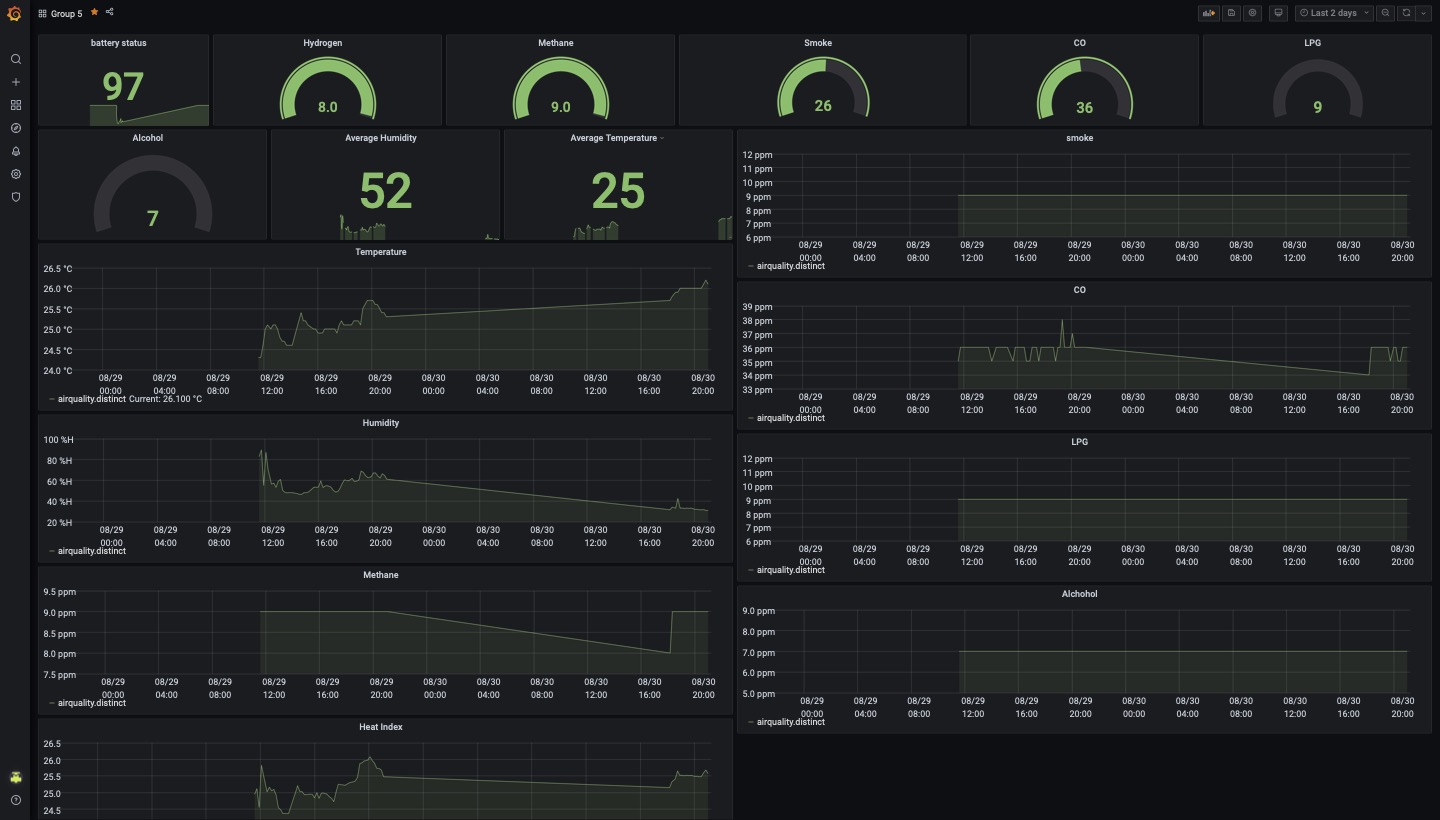The width and height of the screenshot is (1440, 820).
Task: Open the Average Temperature panel menu
Action: click(x=614, y=138)
